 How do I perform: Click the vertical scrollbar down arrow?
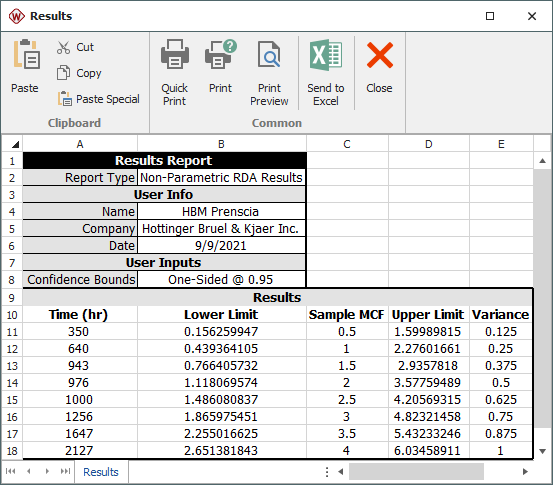[x=543, y=451]
